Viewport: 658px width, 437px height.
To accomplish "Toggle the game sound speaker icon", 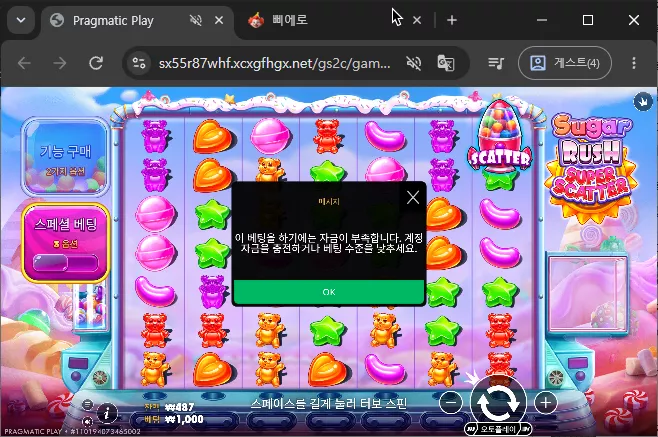I will tap(87, 421).
